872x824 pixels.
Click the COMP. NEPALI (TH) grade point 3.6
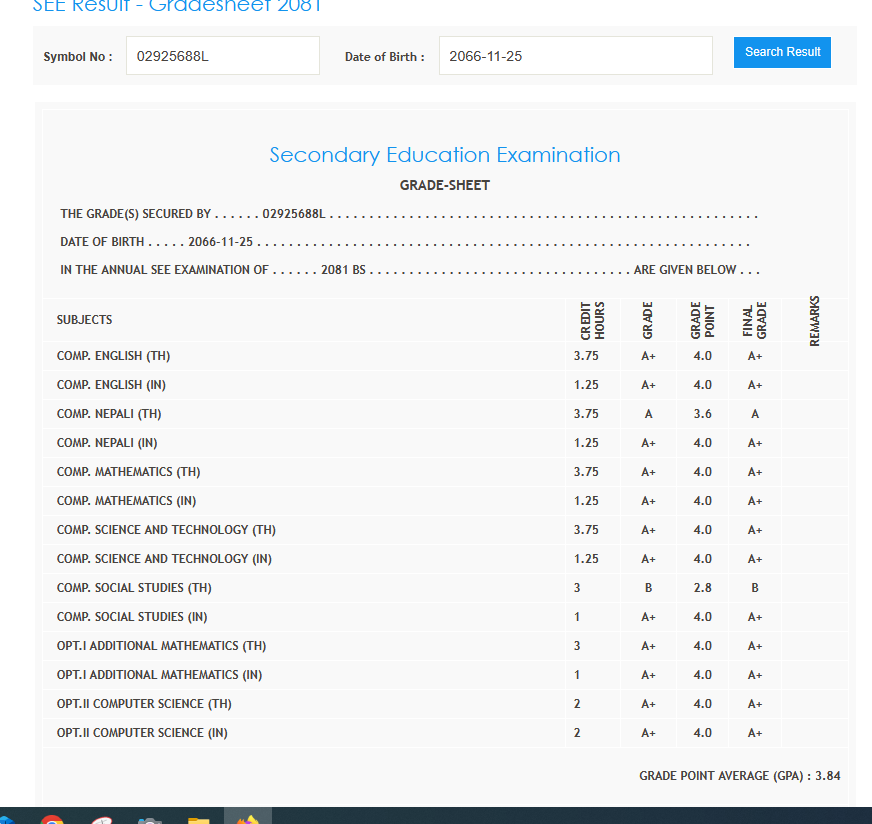702,414
